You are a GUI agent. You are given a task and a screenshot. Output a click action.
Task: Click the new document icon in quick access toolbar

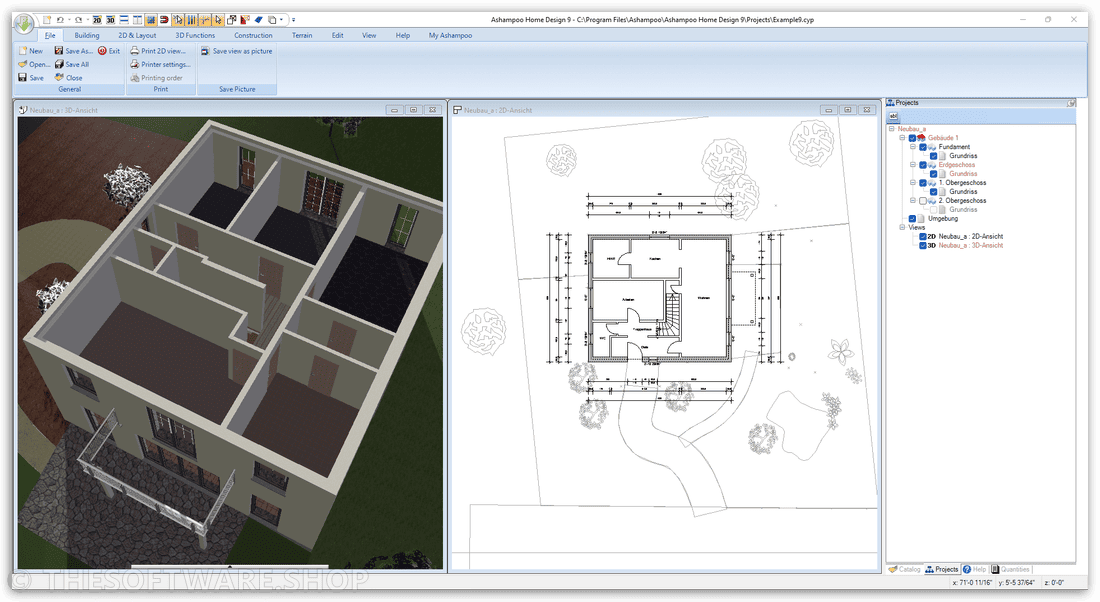47,20
